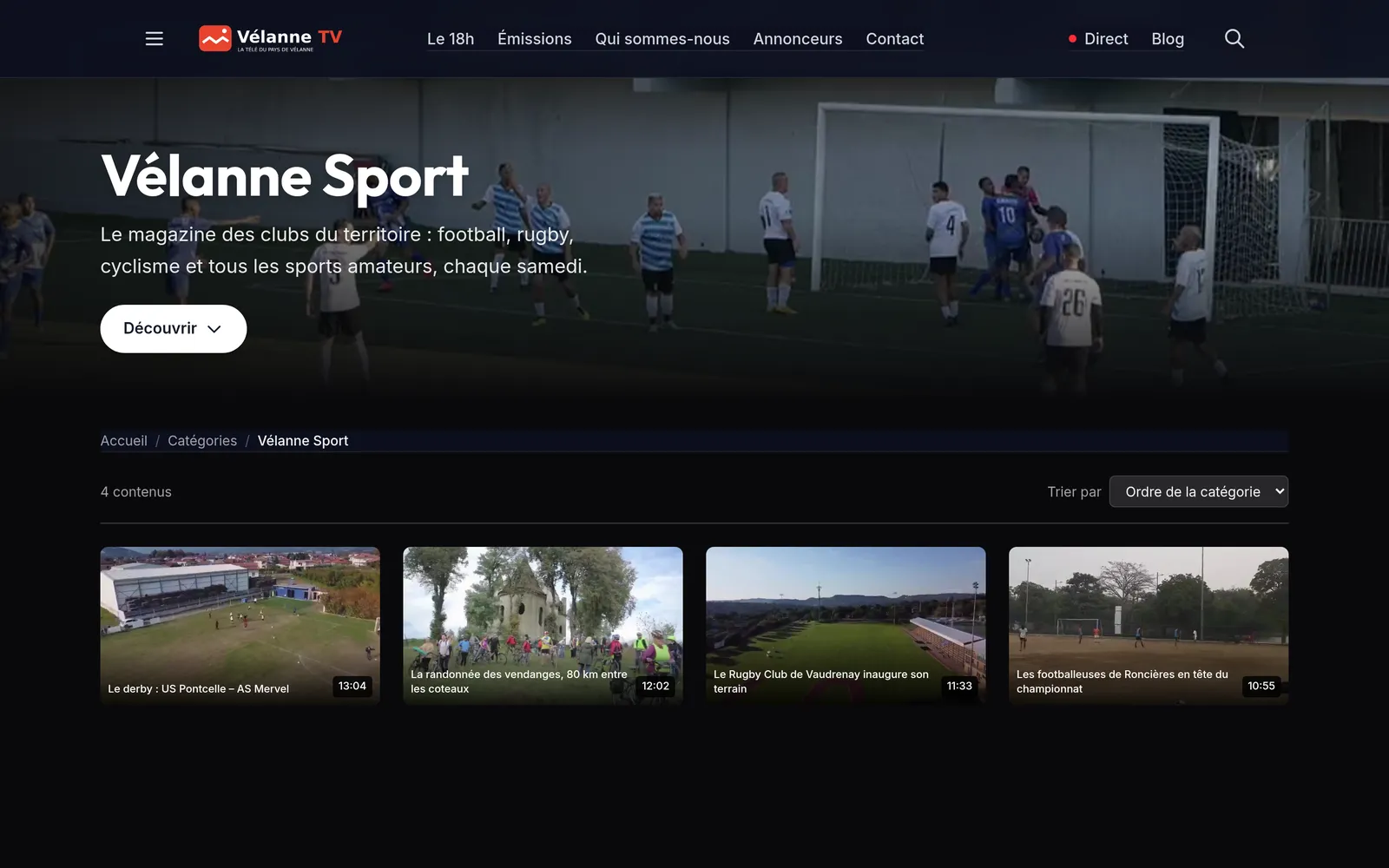
Task: Open La randonnée des vendanges video
Action: pos(543,625)
